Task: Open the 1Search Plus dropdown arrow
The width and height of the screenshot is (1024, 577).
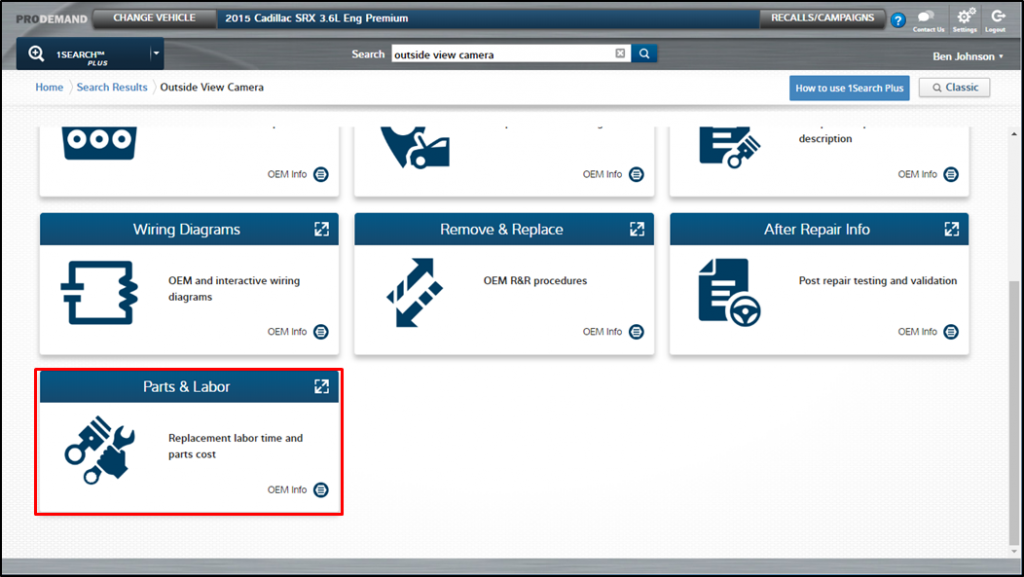Action: click(x=155, y=54)
